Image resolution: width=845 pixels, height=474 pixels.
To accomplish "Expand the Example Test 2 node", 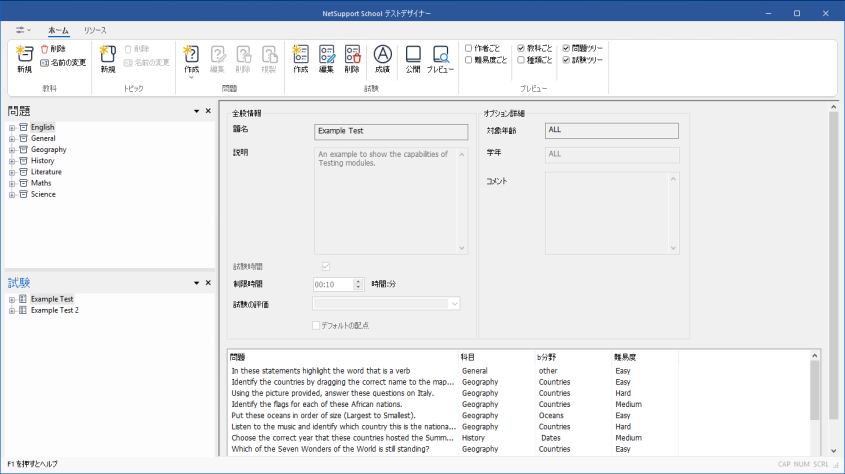I will (x=12, y=310).
